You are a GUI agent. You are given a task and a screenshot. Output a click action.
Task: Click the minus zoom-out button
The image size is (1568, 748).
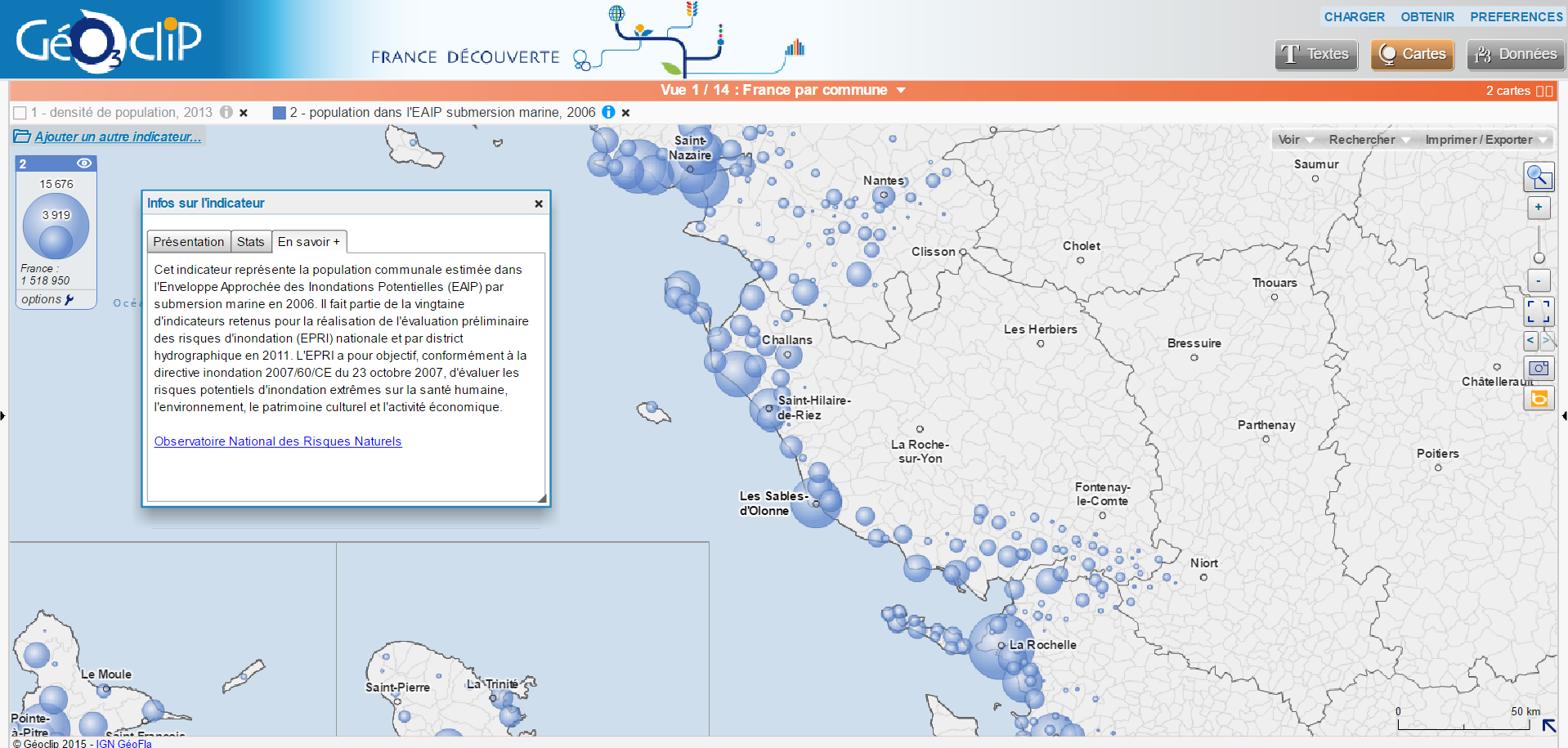tap(1539, 280)
